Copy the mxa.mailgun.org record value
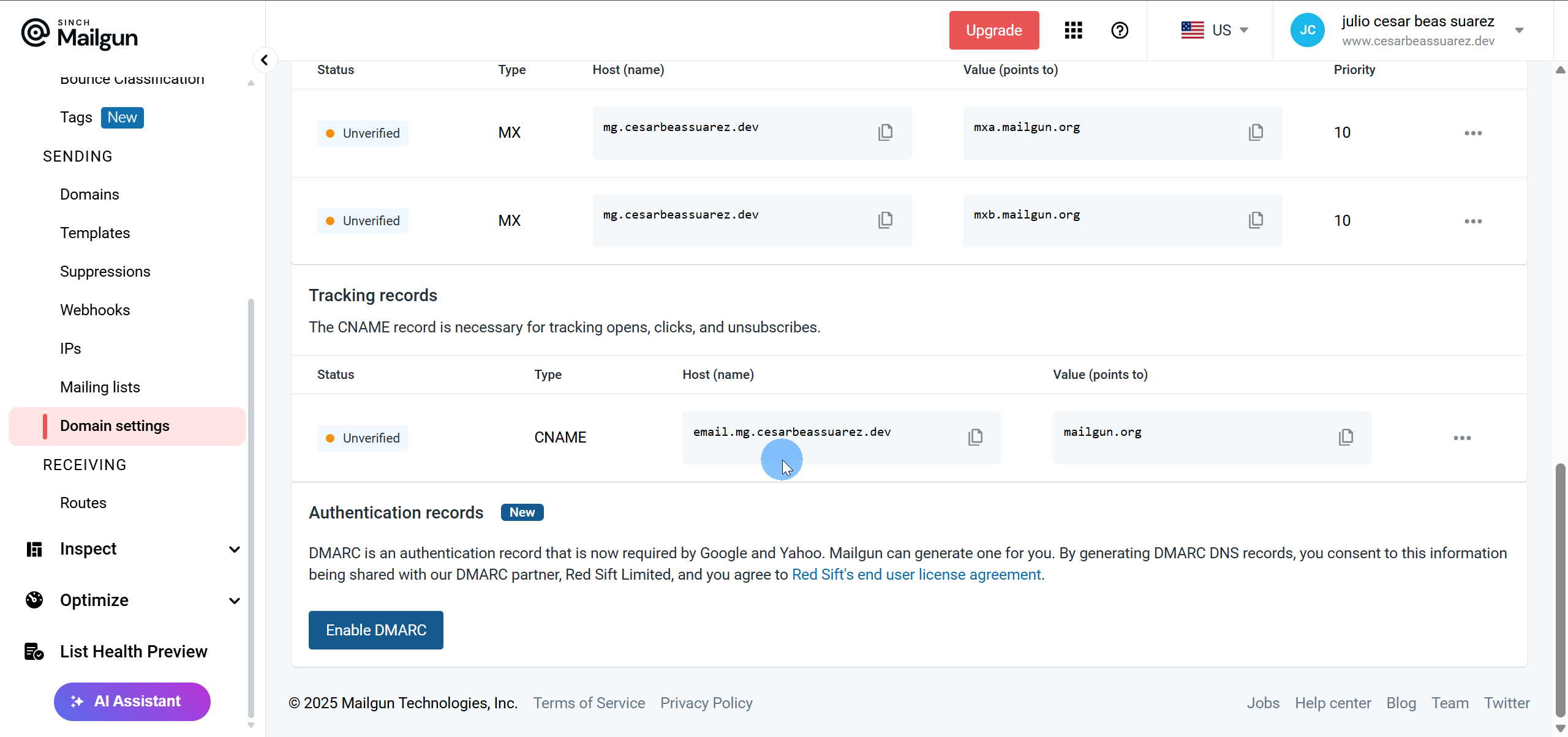 click(1256, 132)
